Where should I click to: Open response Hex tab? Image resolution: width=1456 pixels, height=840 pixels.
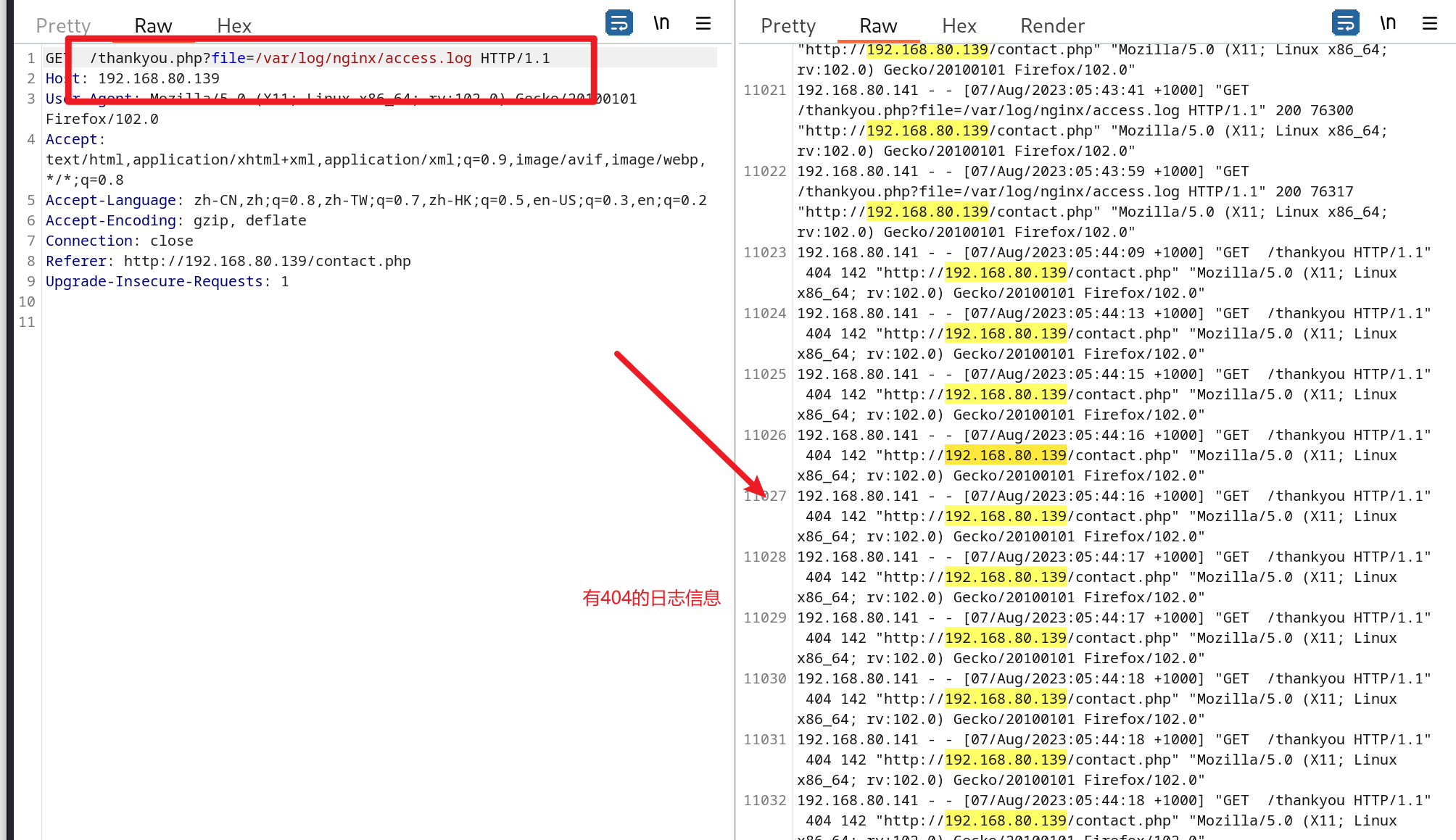click(959, 26)
